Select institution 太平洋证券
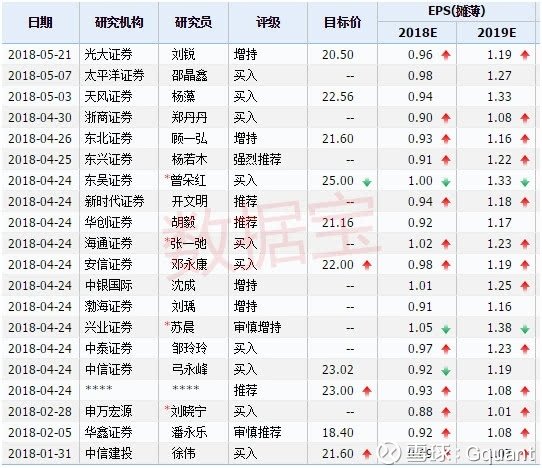The height and width of the screenshot is (468, 542). tap(114, 76)
